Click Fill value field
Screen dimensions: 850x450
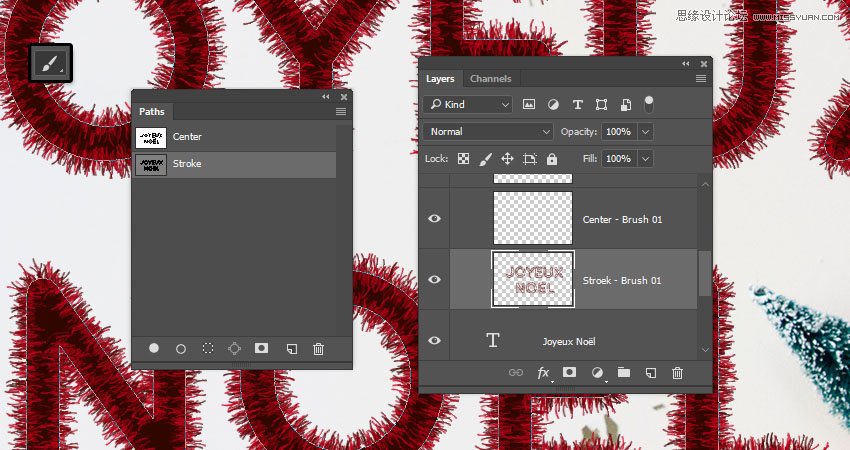pyautogui.click(x=619, y=159)
